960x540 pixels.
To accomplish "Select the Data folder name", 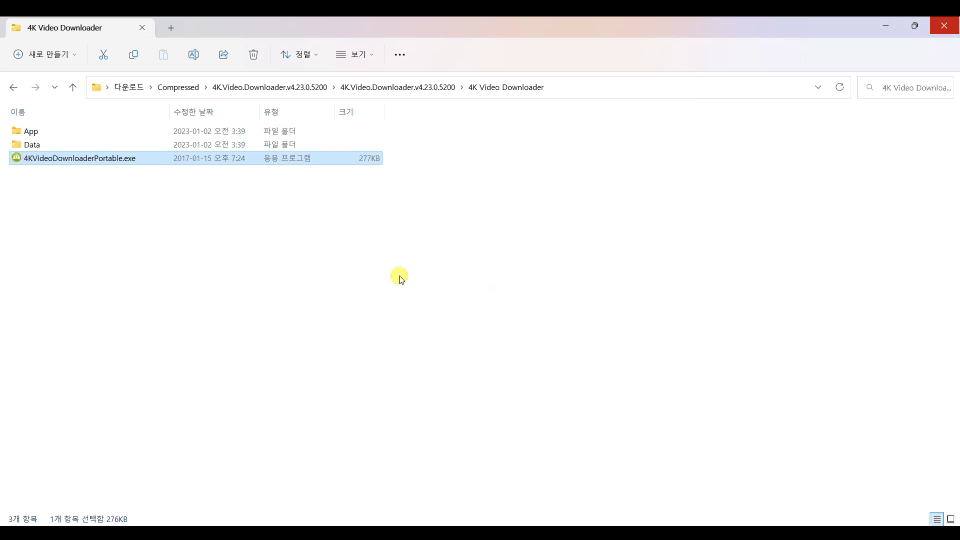I will (32, 144).
